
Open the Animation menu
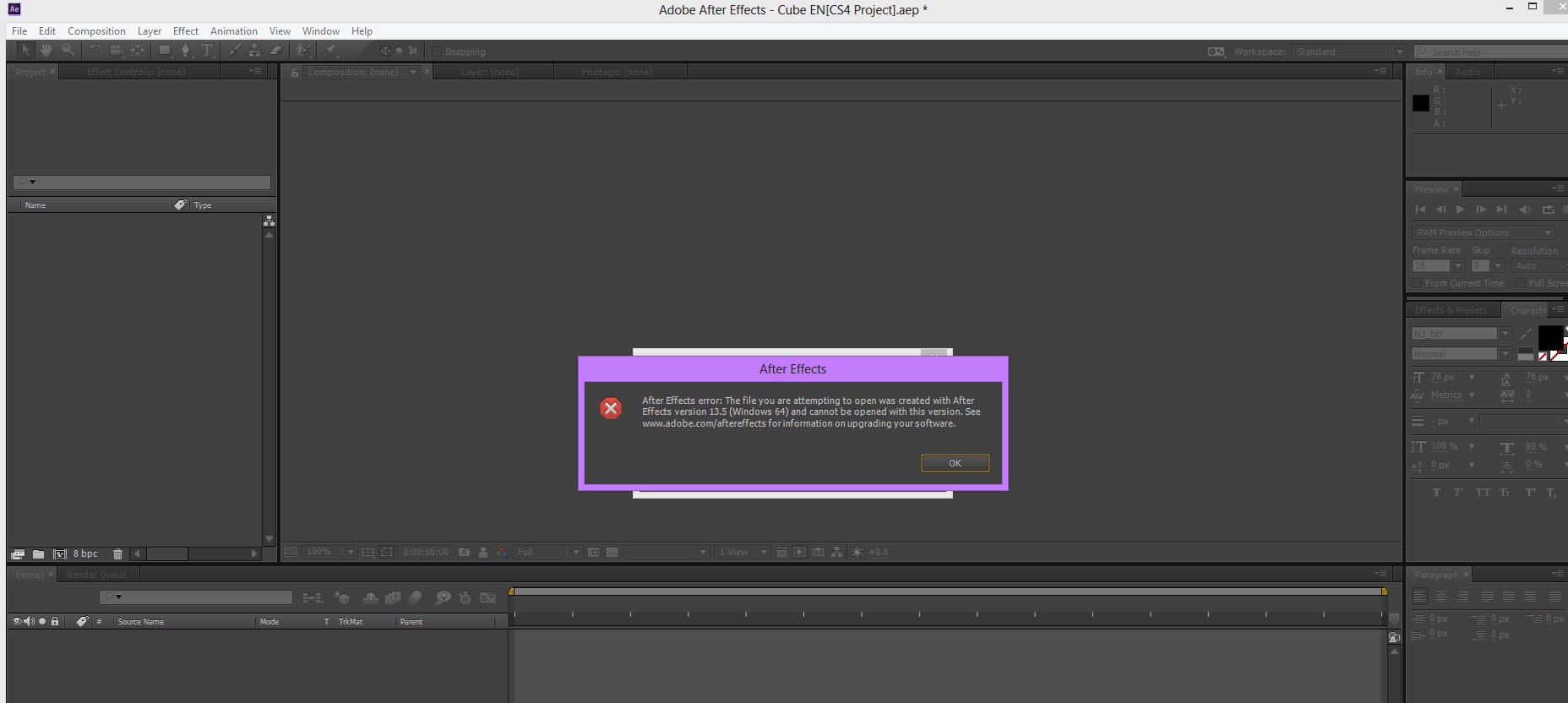pyautogui.click(x=234, y=30)
